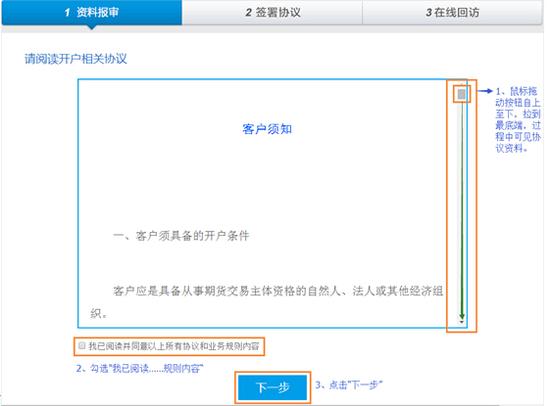This screenshot has height=406, width=550.
Task: Click the 请阅读开户相关协议 heading
Action: tap(76, 59)
